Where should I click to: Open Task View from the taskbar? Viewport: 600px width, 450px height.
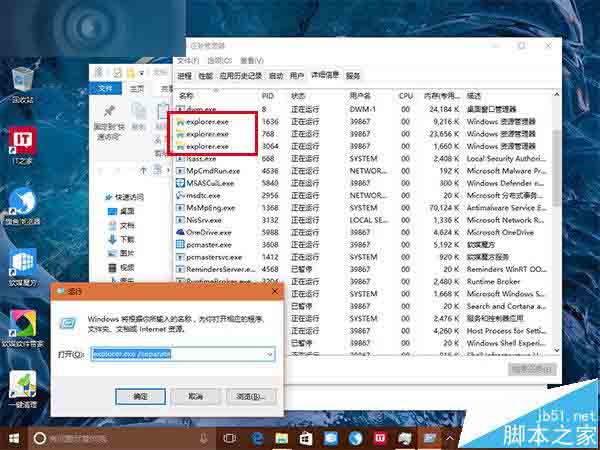coord(229,439)
